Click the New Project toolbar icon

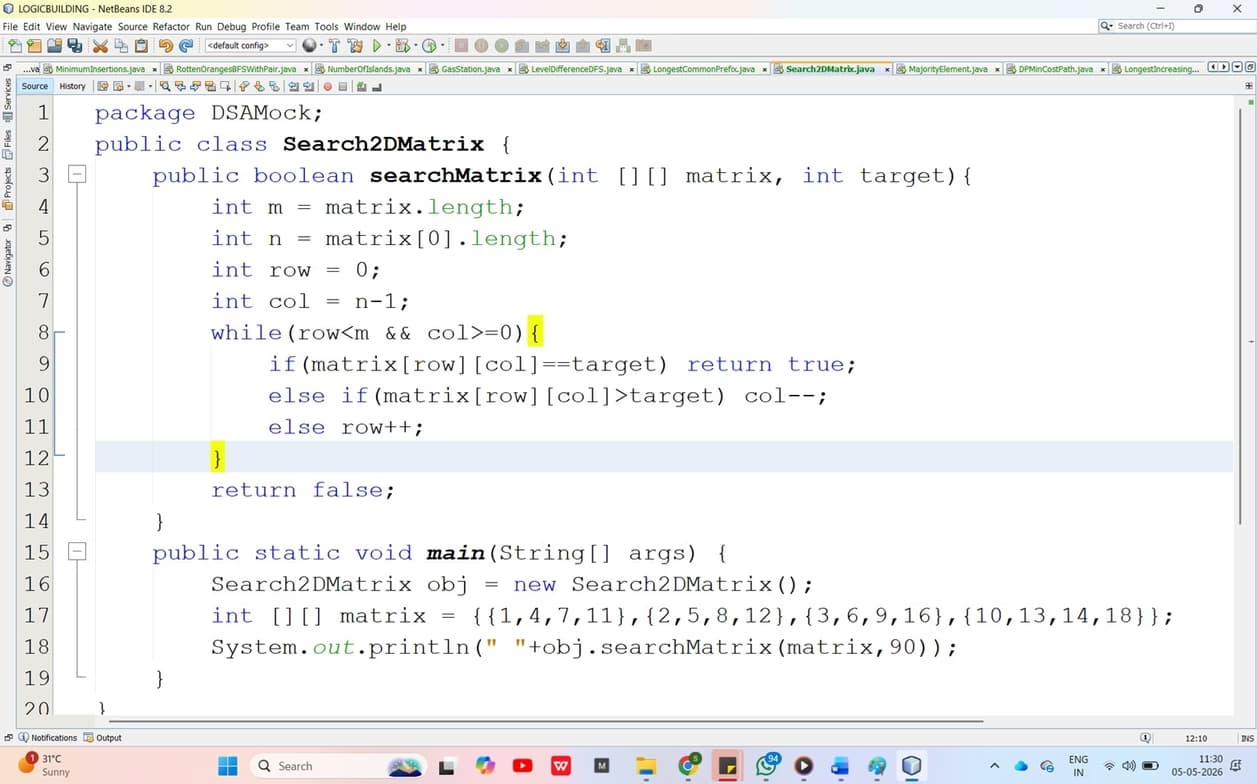(x=34, y=46)
